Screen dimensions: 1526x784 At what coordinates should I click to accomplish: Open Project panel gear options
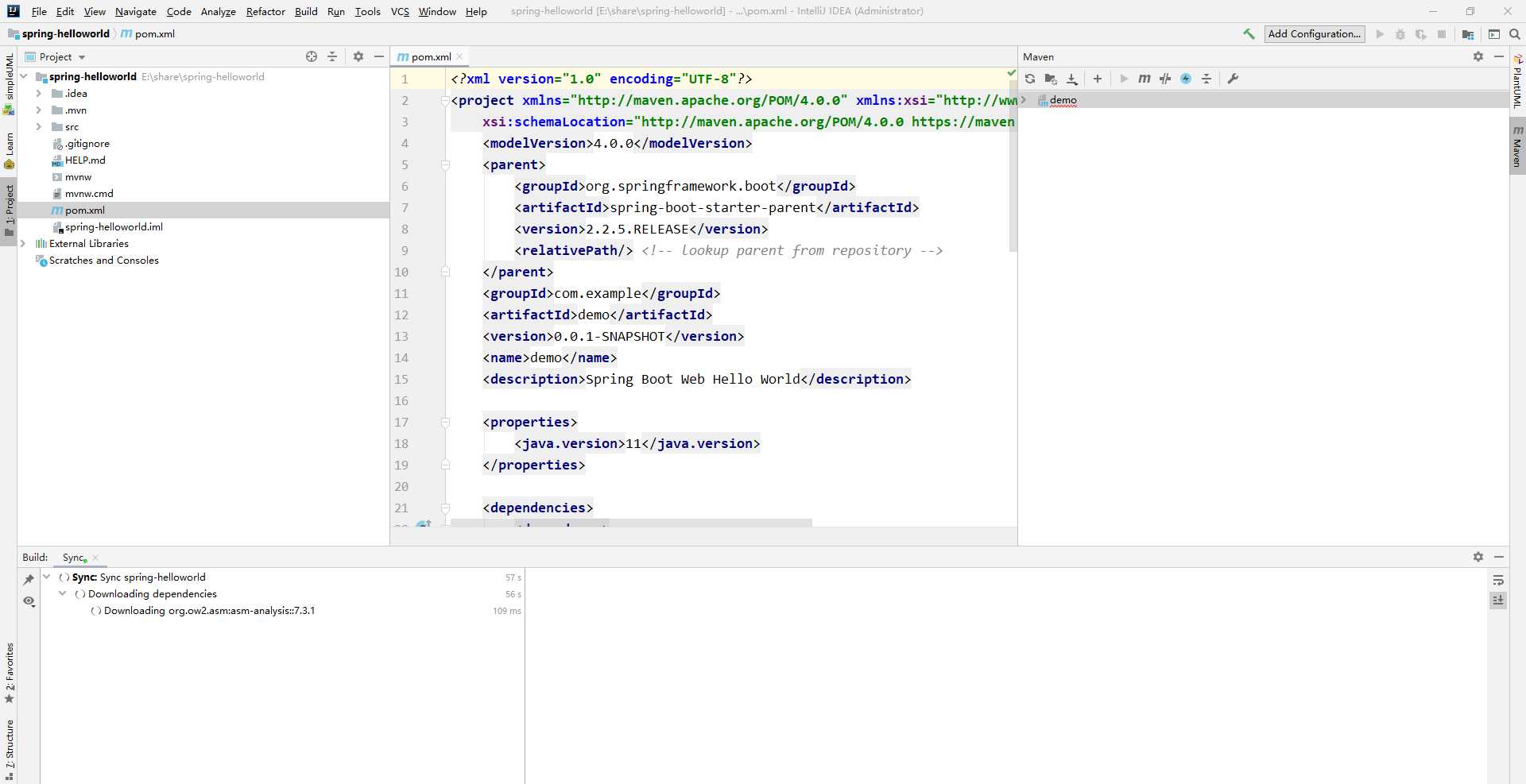tap(358, 56)
